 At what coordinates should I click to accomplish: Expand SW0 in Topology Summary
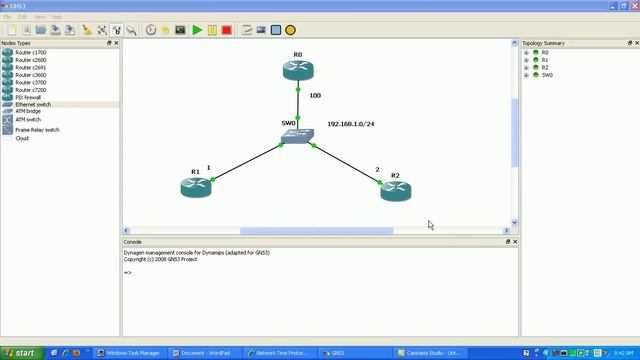point(526,75)
